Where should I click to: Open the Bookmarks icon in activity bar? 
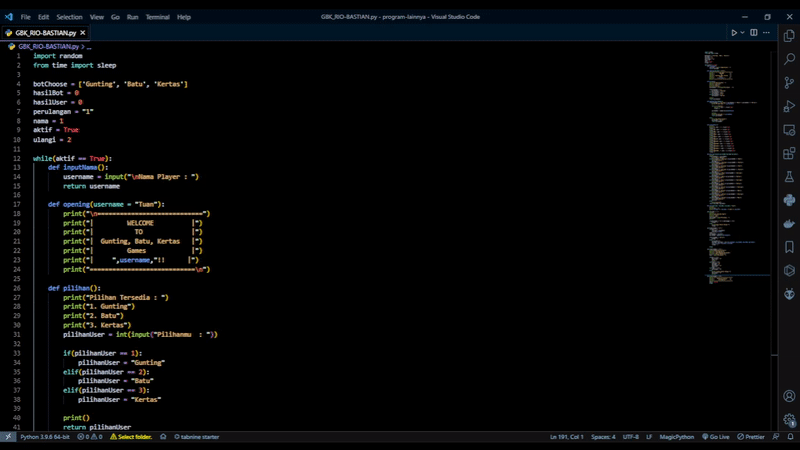click(789, 246)
